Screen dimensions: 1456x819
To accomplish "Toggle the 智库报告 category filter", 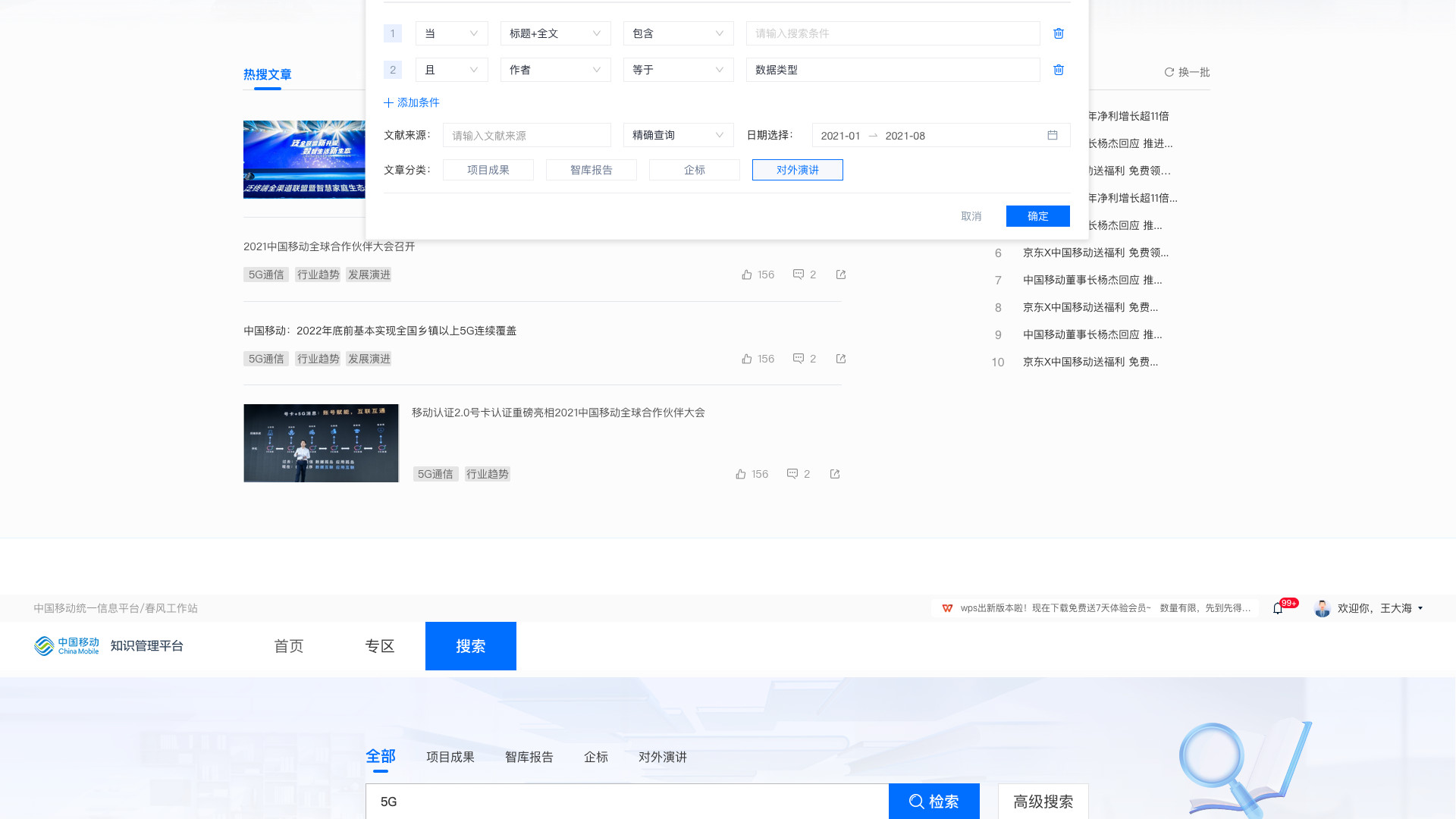I will point(591,169).
